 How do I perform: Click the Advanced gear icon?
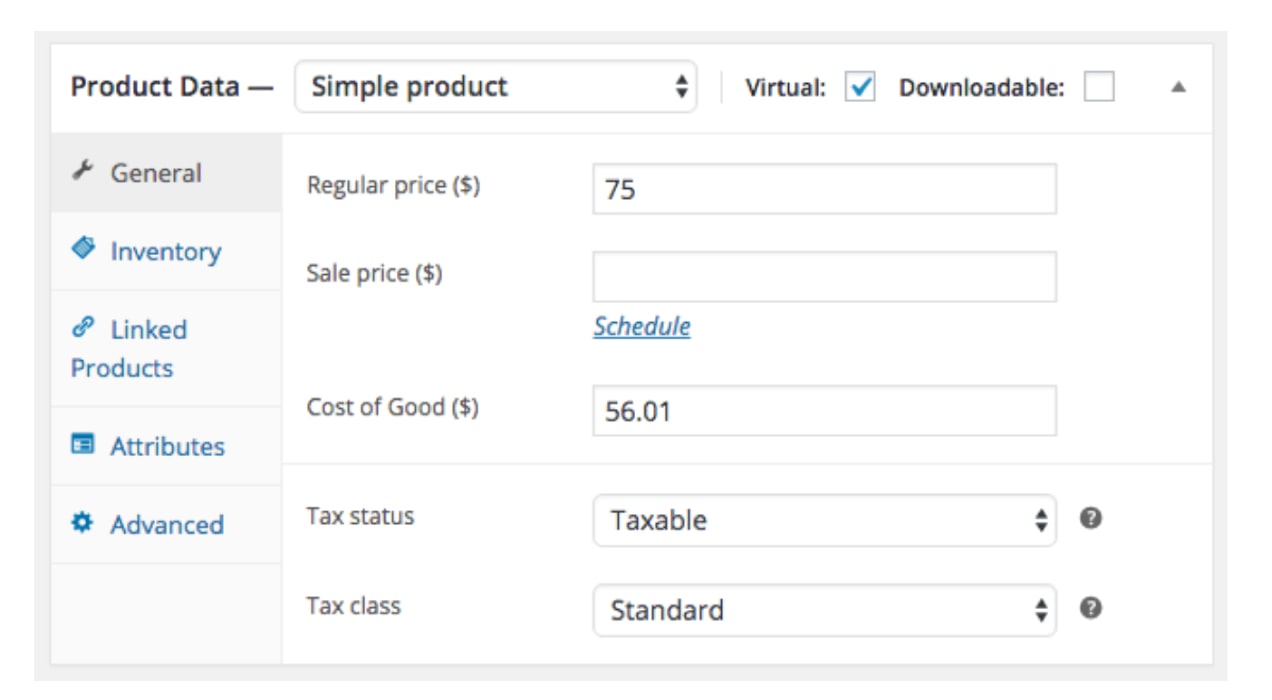(x=83, y=522)
